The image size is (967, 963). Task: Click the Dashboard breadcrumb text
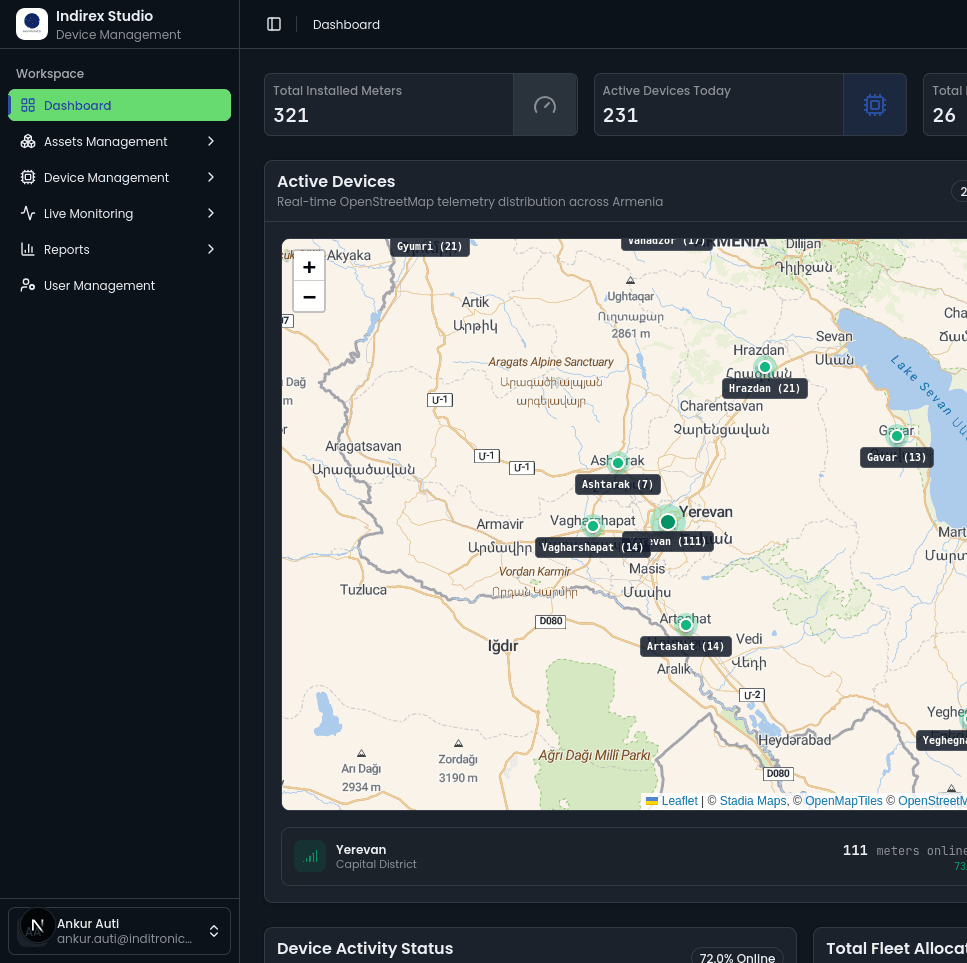coord(346,25)
